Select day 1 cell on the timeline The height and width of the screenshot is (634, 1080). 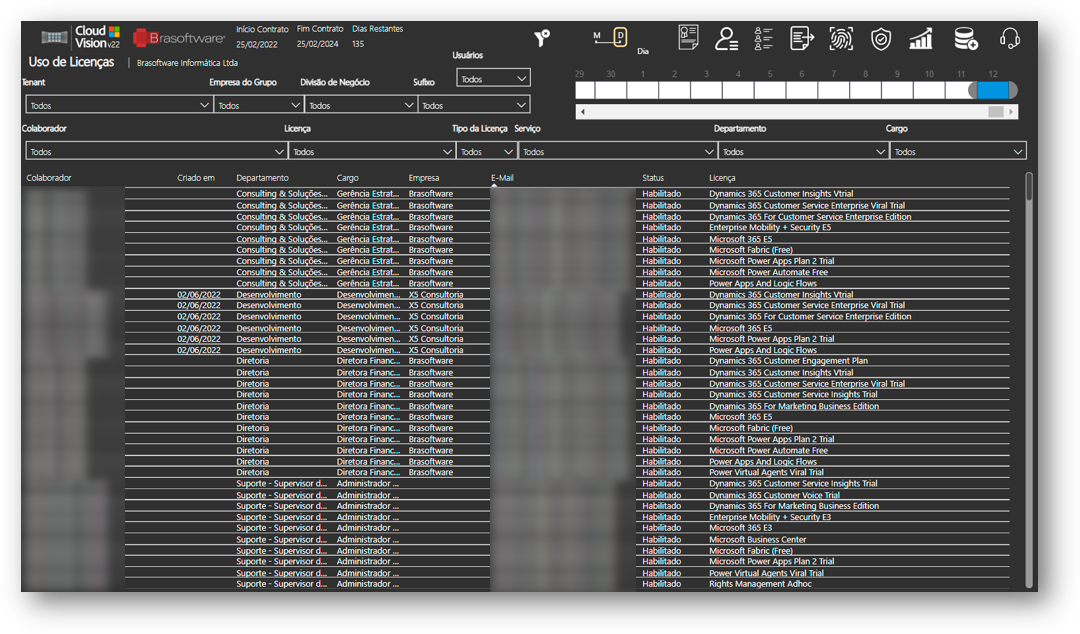pyautogui.click(x=643, y=90)
